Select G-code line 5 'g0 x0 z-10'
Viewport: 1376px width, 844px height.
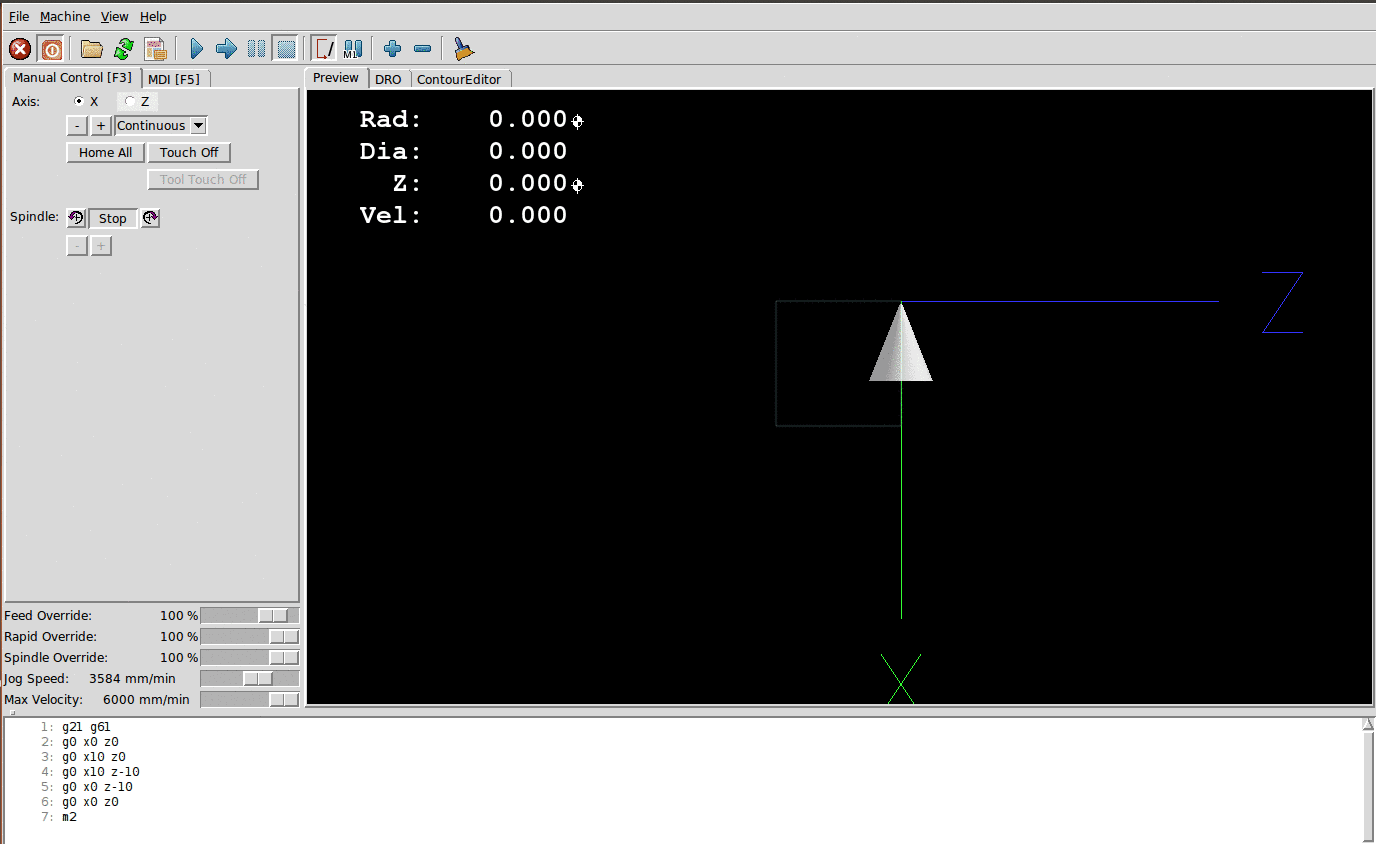[x=97, y=787]
